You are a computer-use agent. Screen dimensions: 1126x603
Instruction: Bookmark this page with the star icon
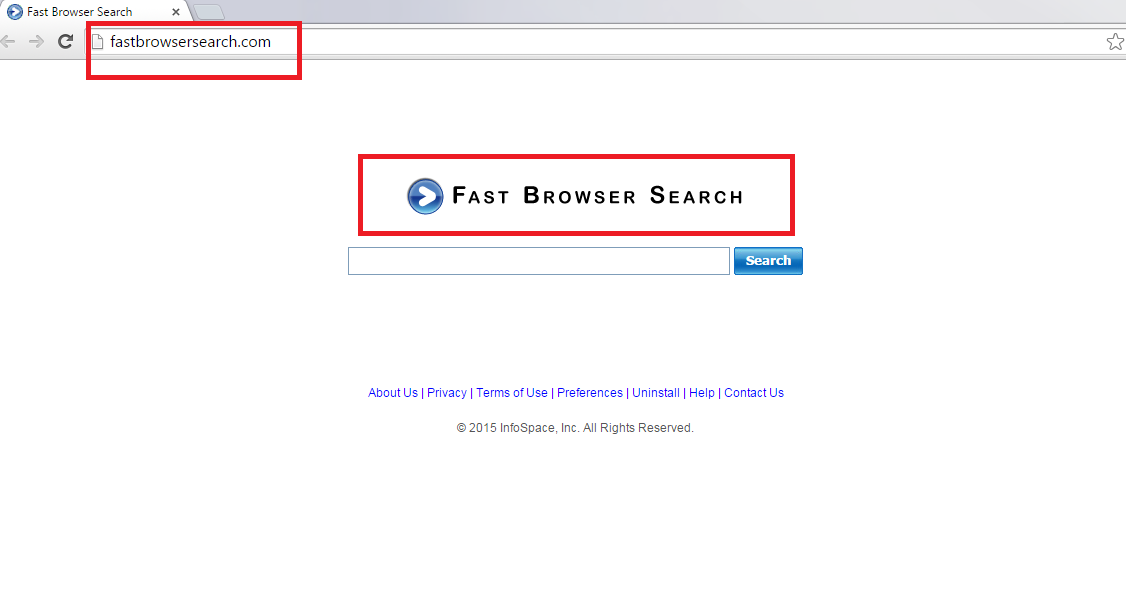click(1115, 42)
